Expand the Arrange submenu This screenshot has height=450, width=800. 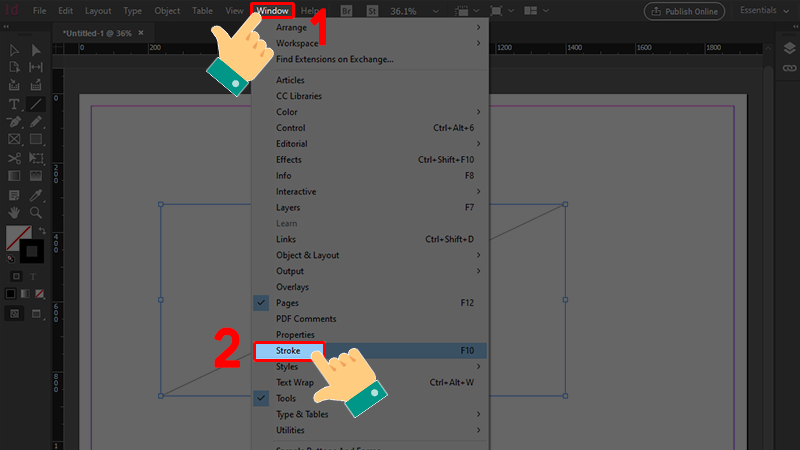(370, 27)
